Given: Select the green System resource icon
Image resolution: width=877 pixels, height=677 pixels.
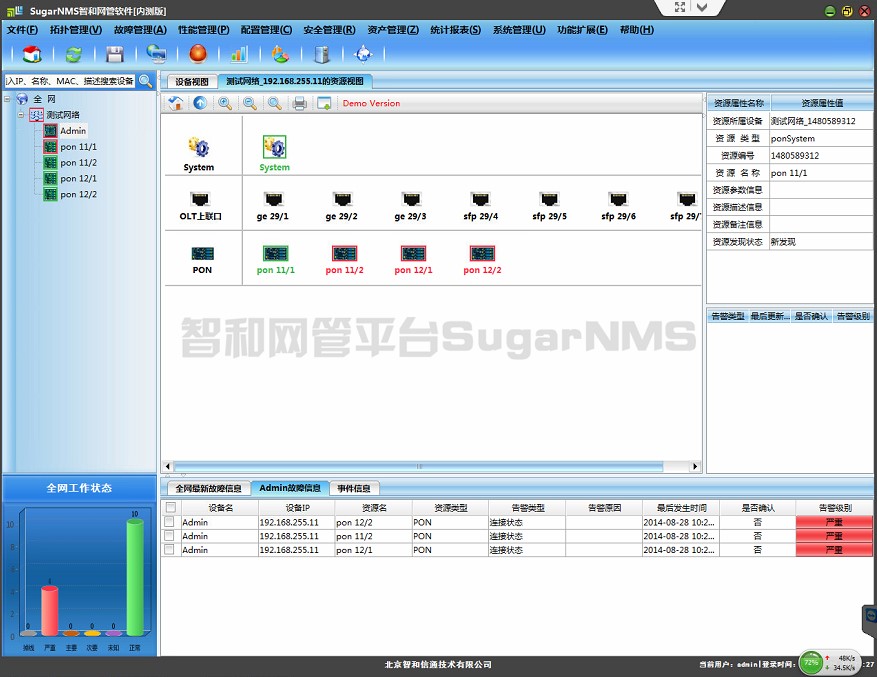Looking at the screenshot, I should pos(274,147).
